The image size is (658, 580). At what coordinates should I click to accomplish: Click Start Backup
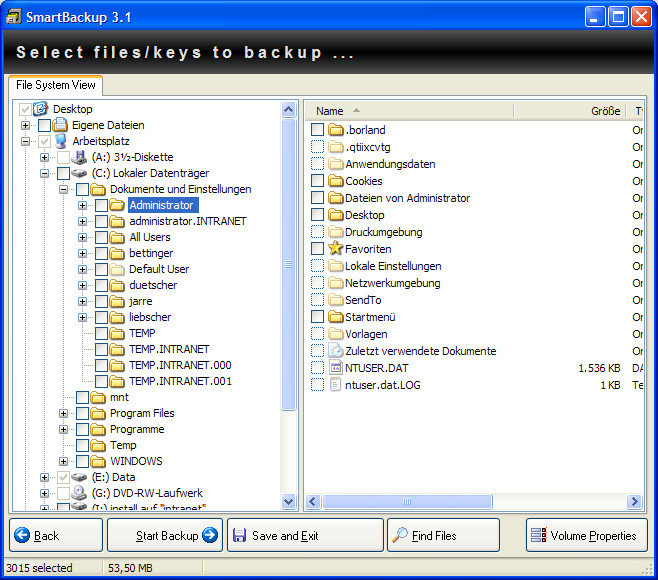point(165,535)
